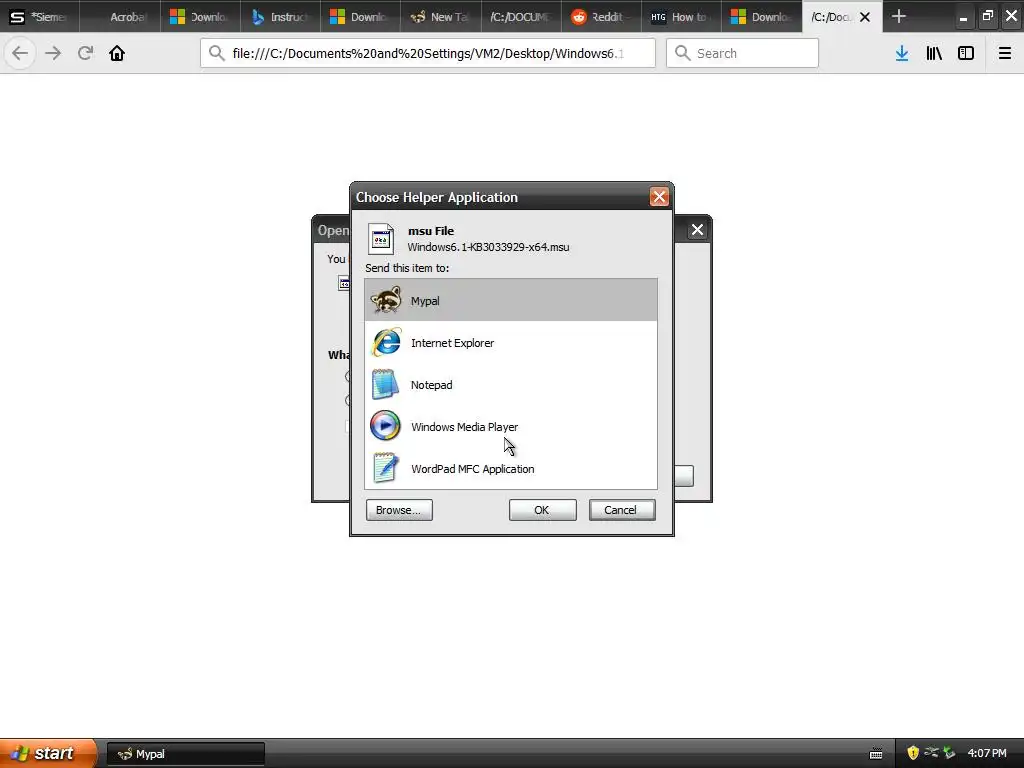Click the network connection tray icon

click(931, 753)
